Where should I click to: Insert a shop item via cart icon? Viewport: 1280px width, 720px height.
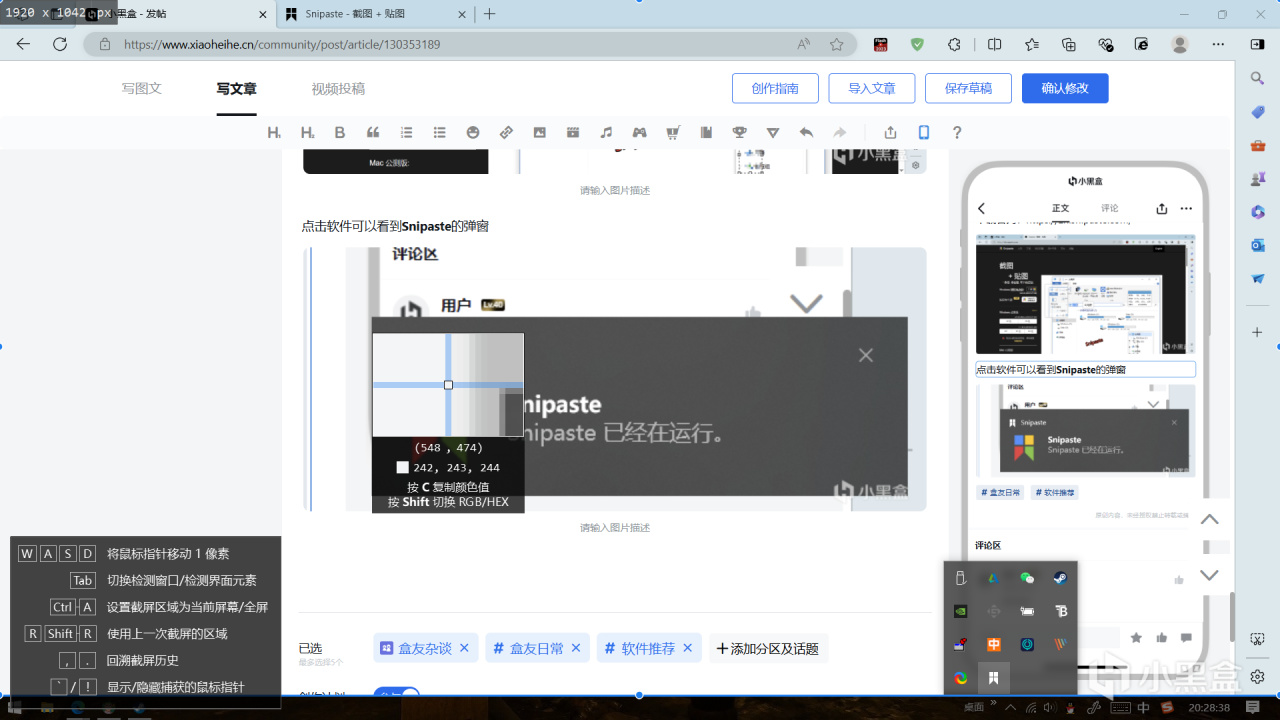point(673,132)
